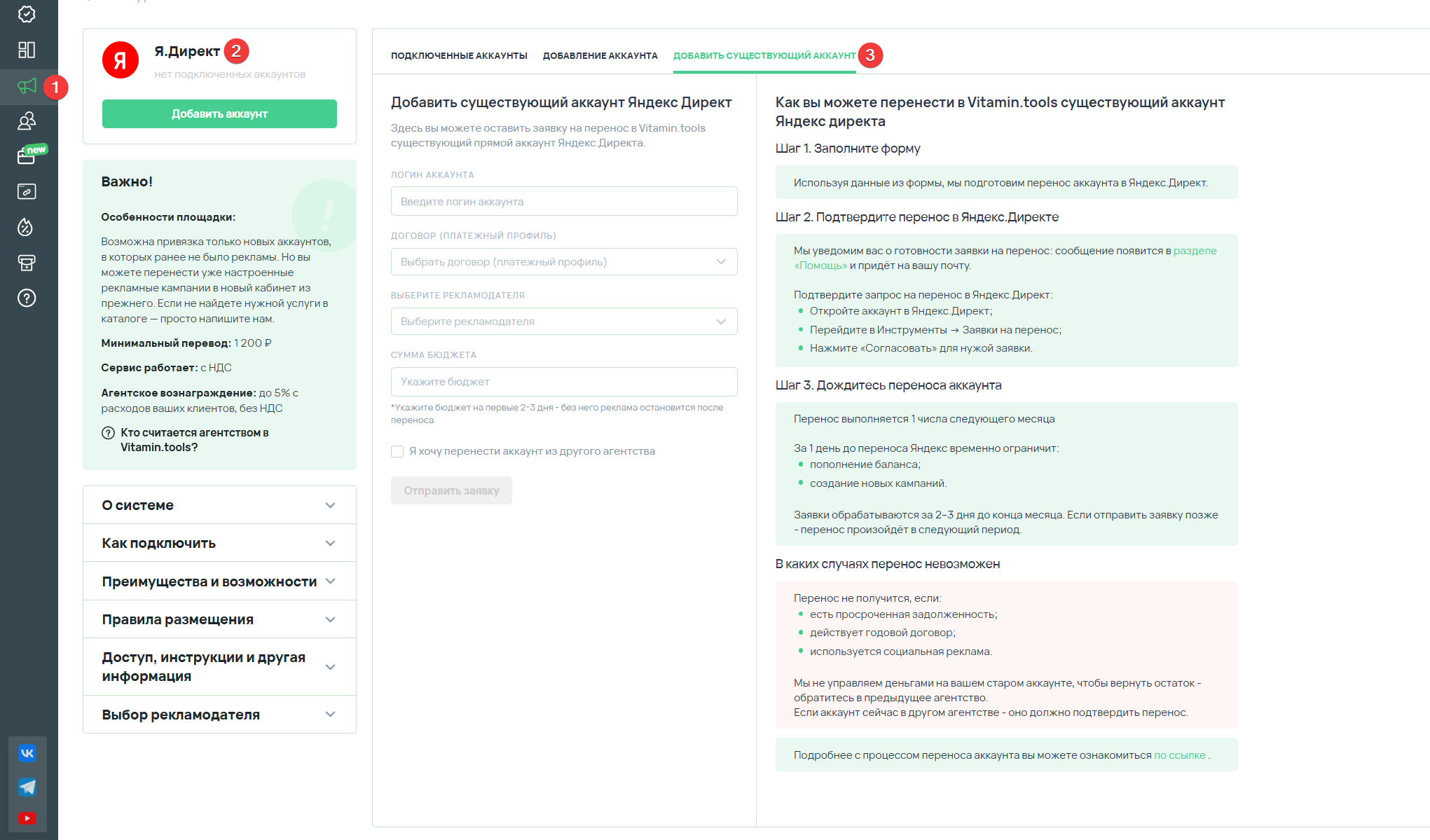The width and height of the screenshot is (1430, 840).
Task: Click «Шаг 2. Подтвердите перенос в Яндекс.Директе» heading
Action: click(917, 217)
